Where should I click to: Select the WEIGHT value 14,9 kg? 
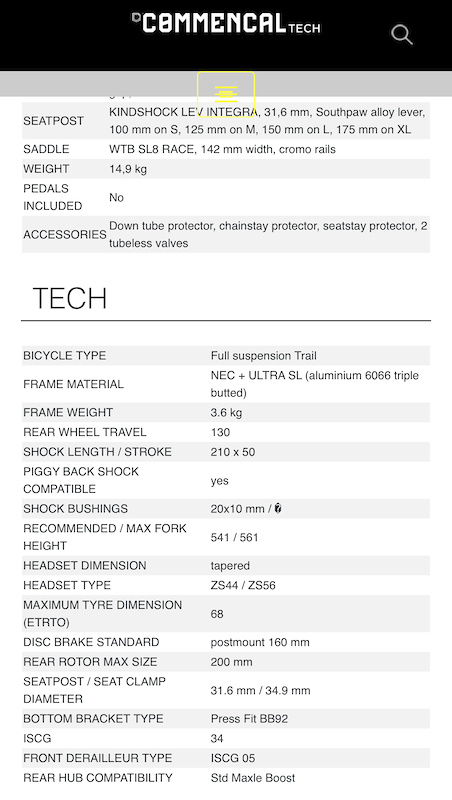click(128, 169)
